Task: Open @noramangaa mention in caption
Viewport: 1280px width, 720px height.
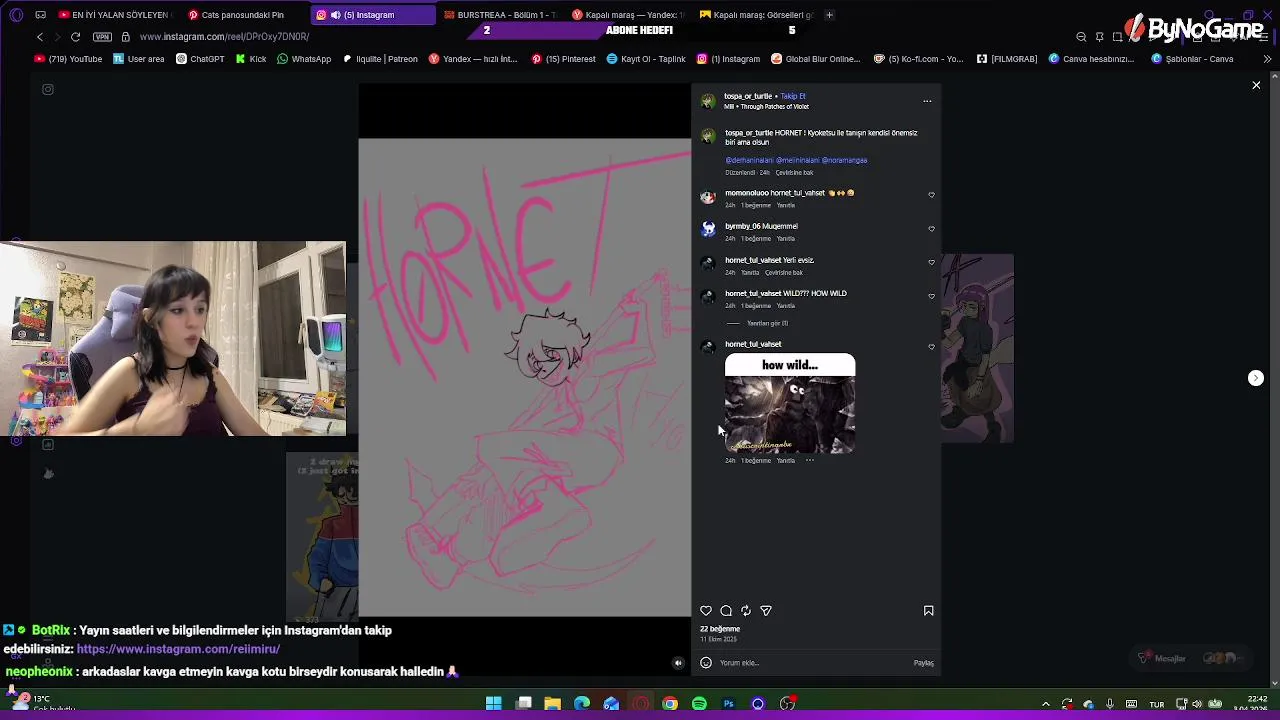Action: (x=844, y=160)
